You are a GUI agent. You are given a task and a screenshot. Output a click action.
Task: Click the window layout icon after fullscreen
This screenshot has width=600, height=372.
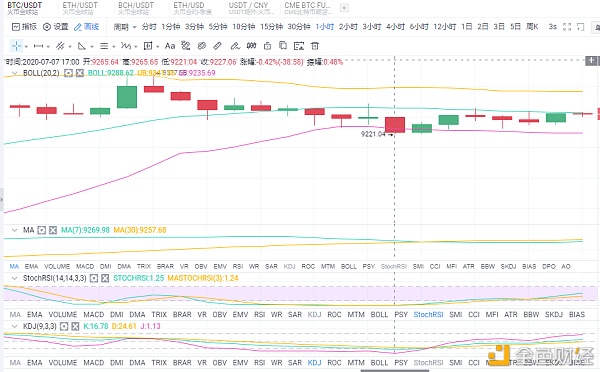point(580,27)
